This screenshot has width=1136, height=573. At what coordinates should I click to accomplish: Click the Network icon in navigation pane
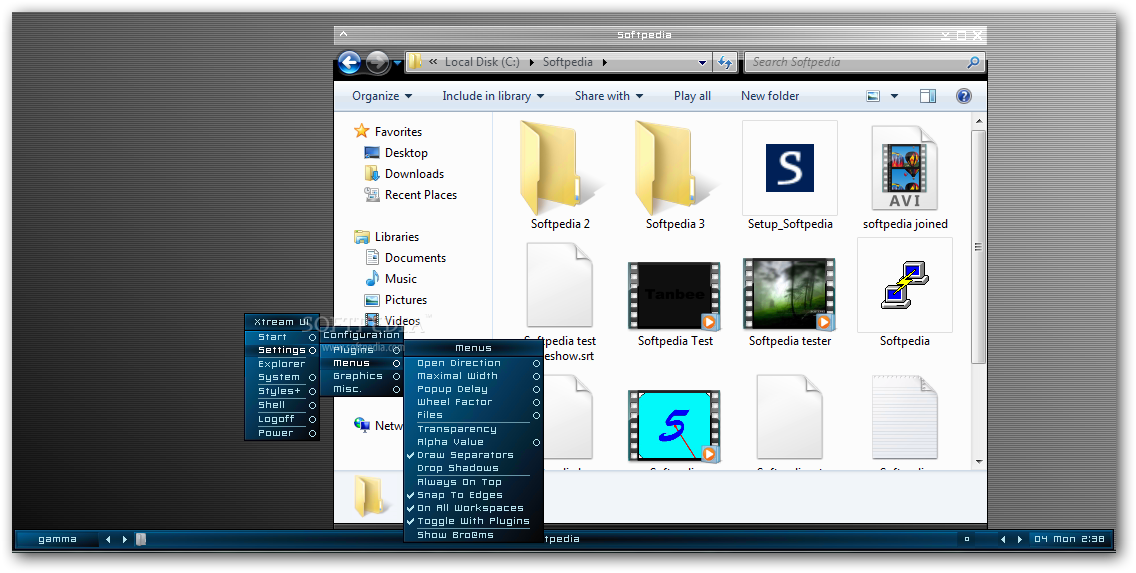[362, 424]
